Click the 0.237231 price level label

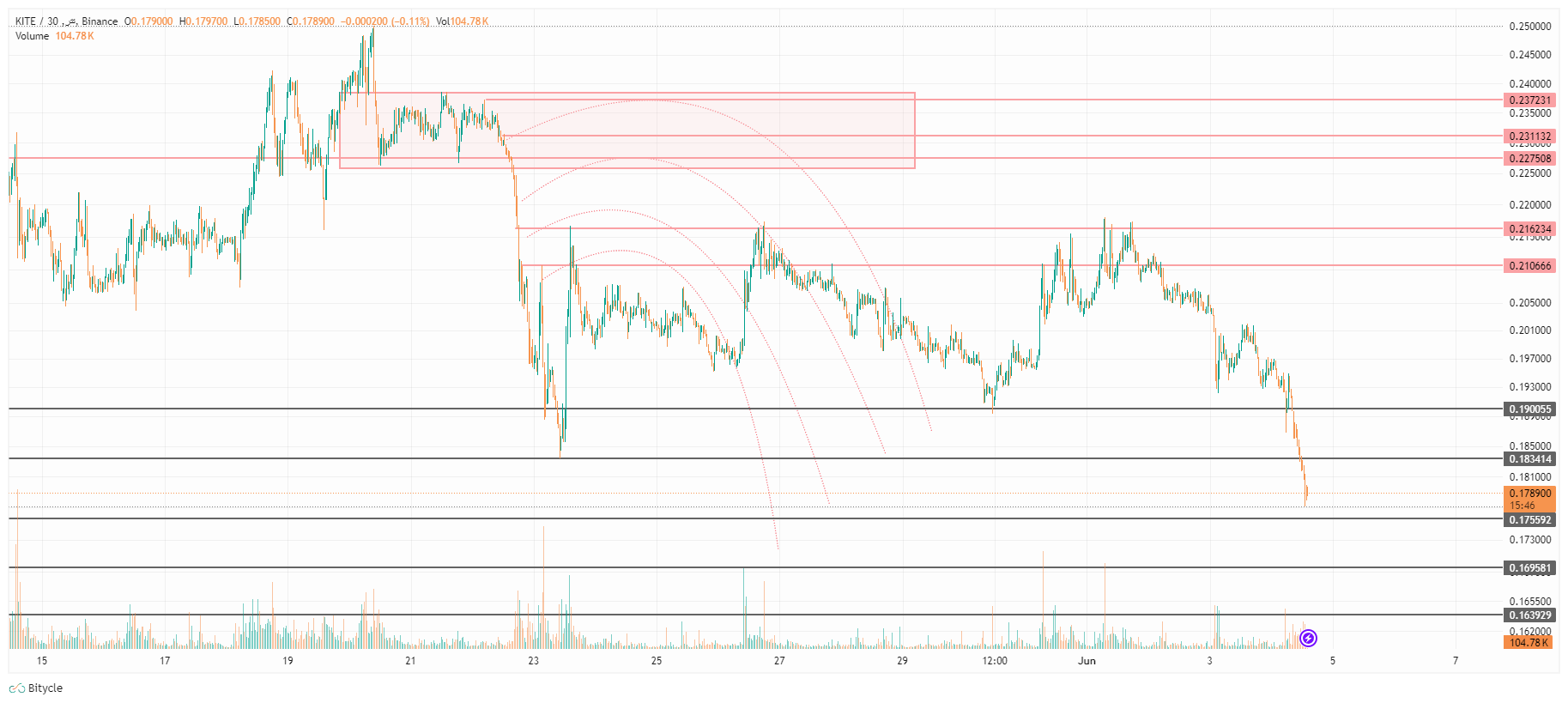coord(1530,100)
